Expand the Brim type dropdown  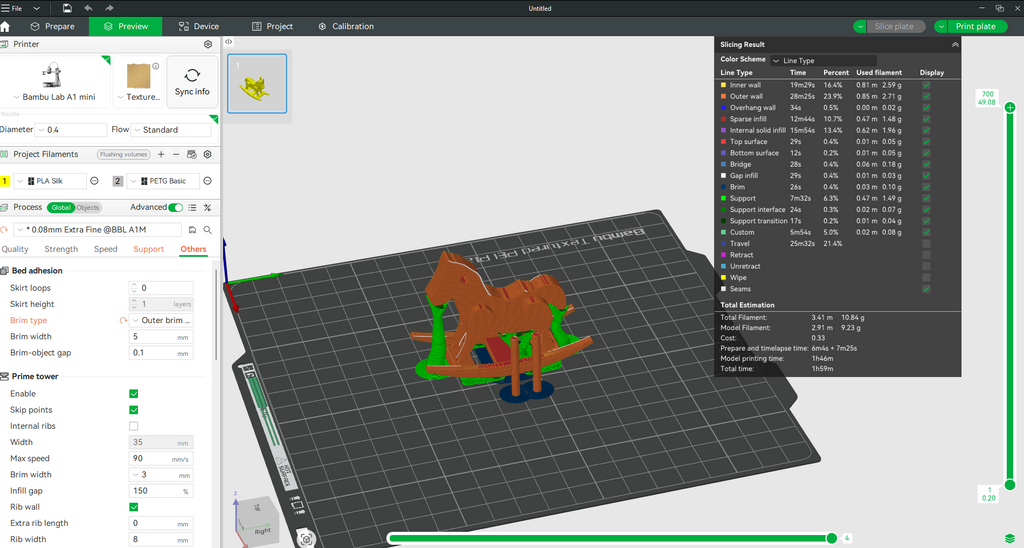pos(162,321)
